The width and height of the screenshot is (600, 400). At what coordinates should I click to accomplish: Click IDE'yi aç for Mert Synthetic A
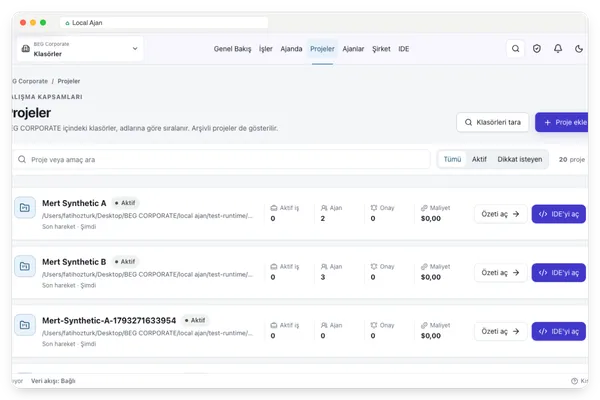click(558, 214)
